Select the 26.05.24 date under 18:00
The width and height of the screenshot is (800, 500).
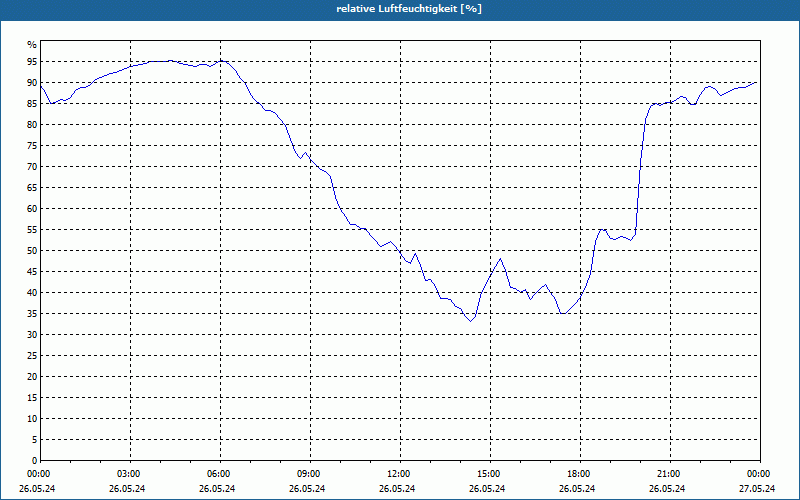578,489
